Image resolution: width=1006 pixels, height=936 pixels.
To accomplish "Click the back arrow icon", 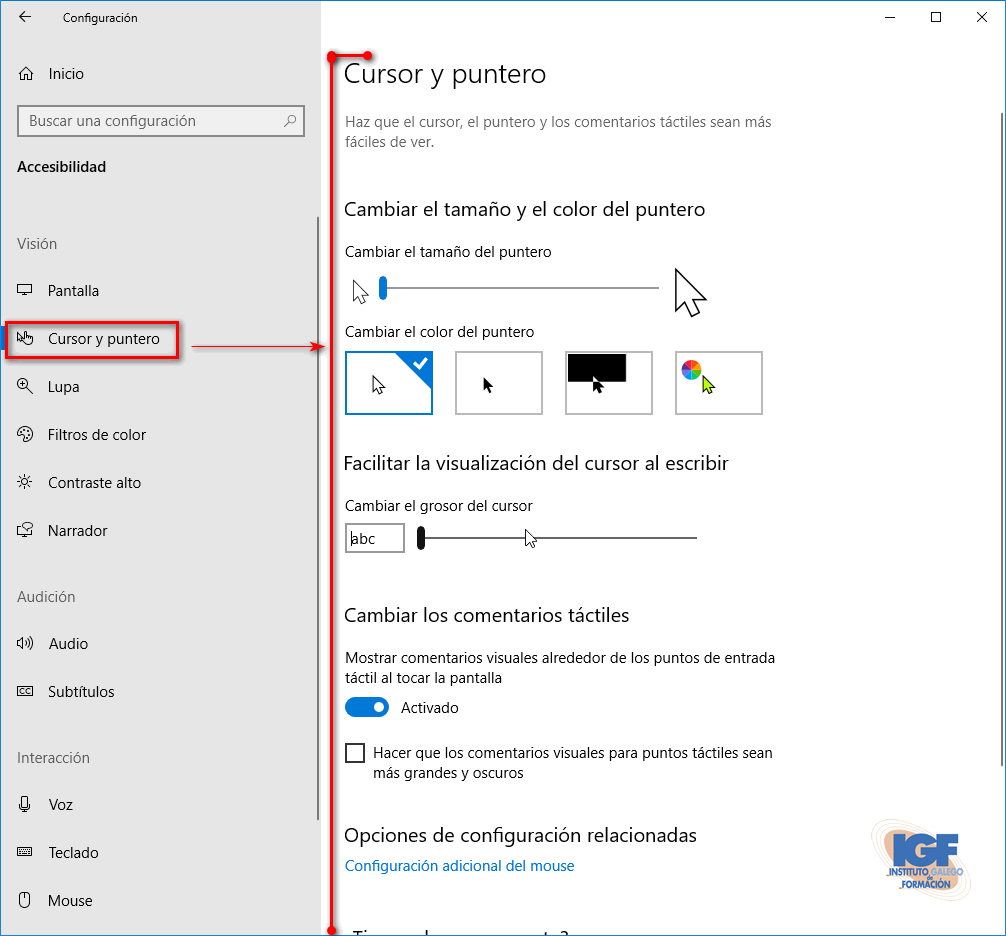I will tap(25, 17).
